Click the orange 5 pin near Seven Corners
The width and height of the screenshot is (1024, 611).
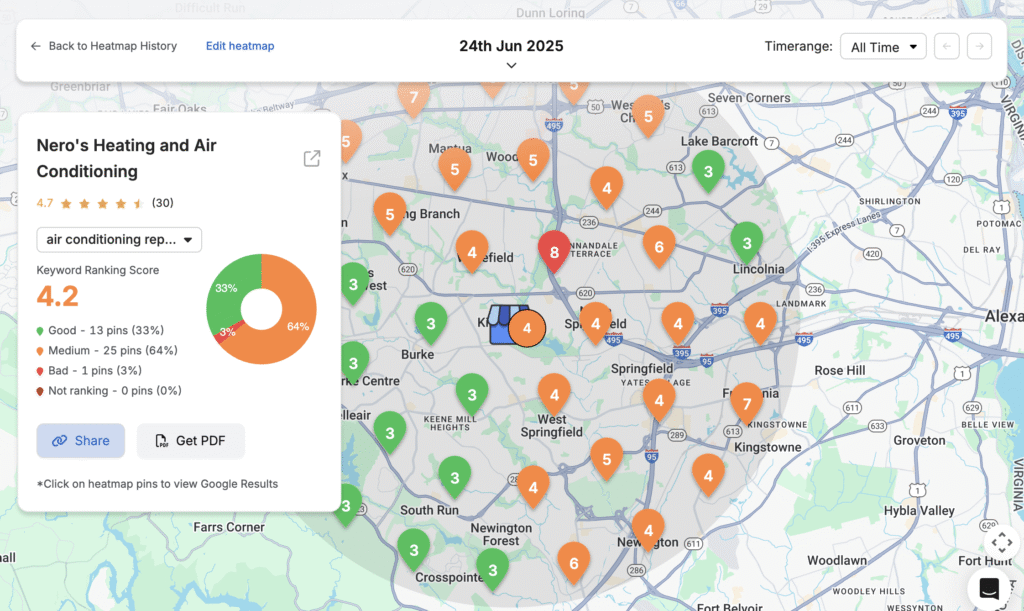coord(648,116)
